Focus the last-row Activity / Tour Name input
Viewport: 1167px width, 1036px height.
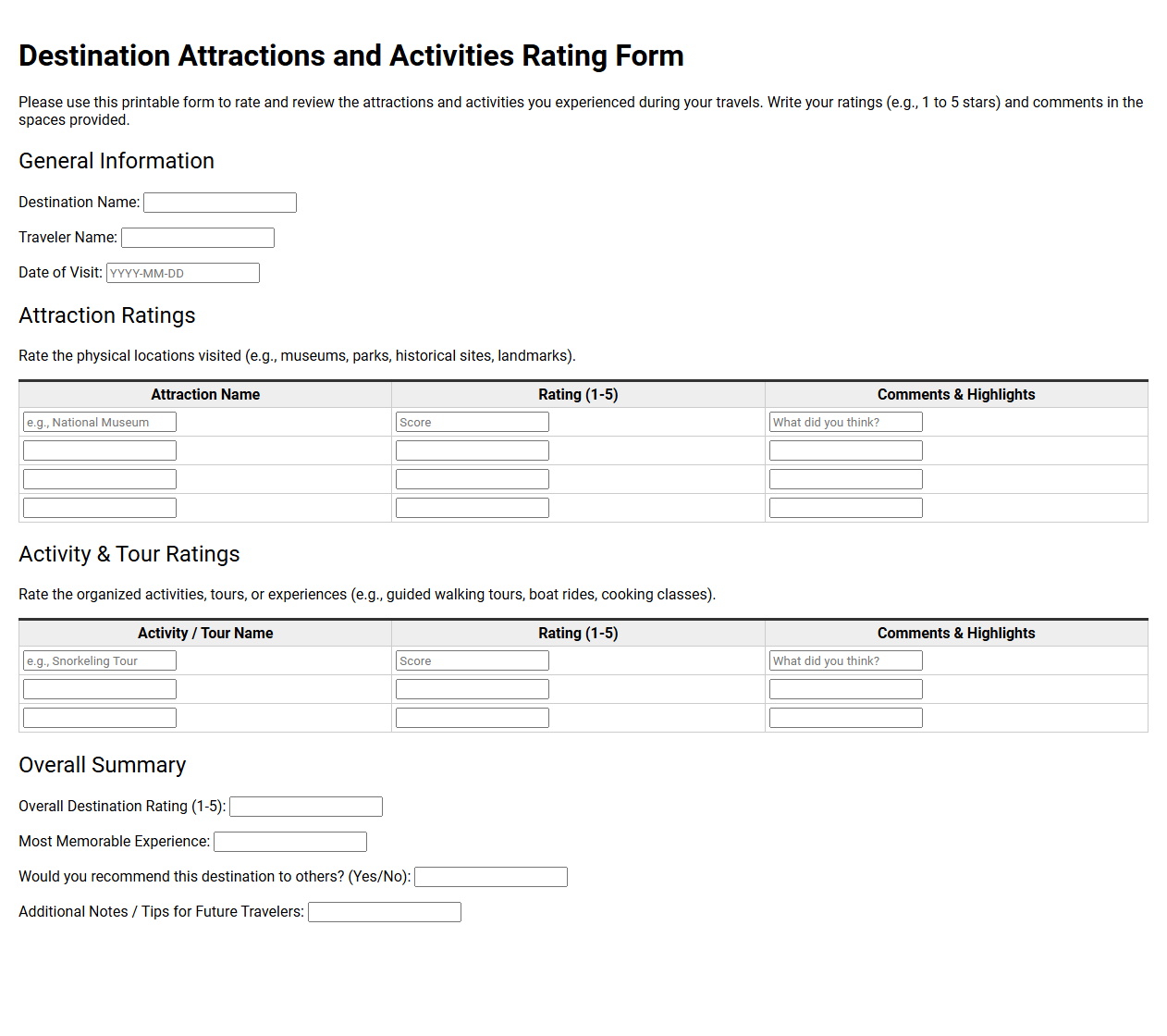coord(100,718)
